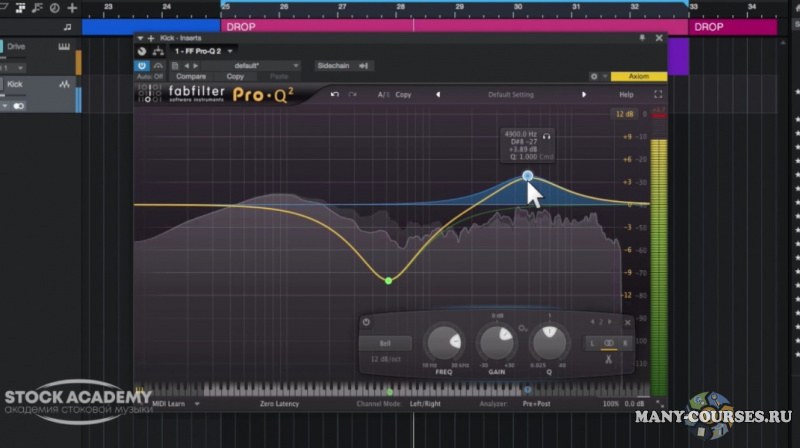Click the undo arrow in Pro-Q 2
800x448 pixels.
tap(335, 95)
